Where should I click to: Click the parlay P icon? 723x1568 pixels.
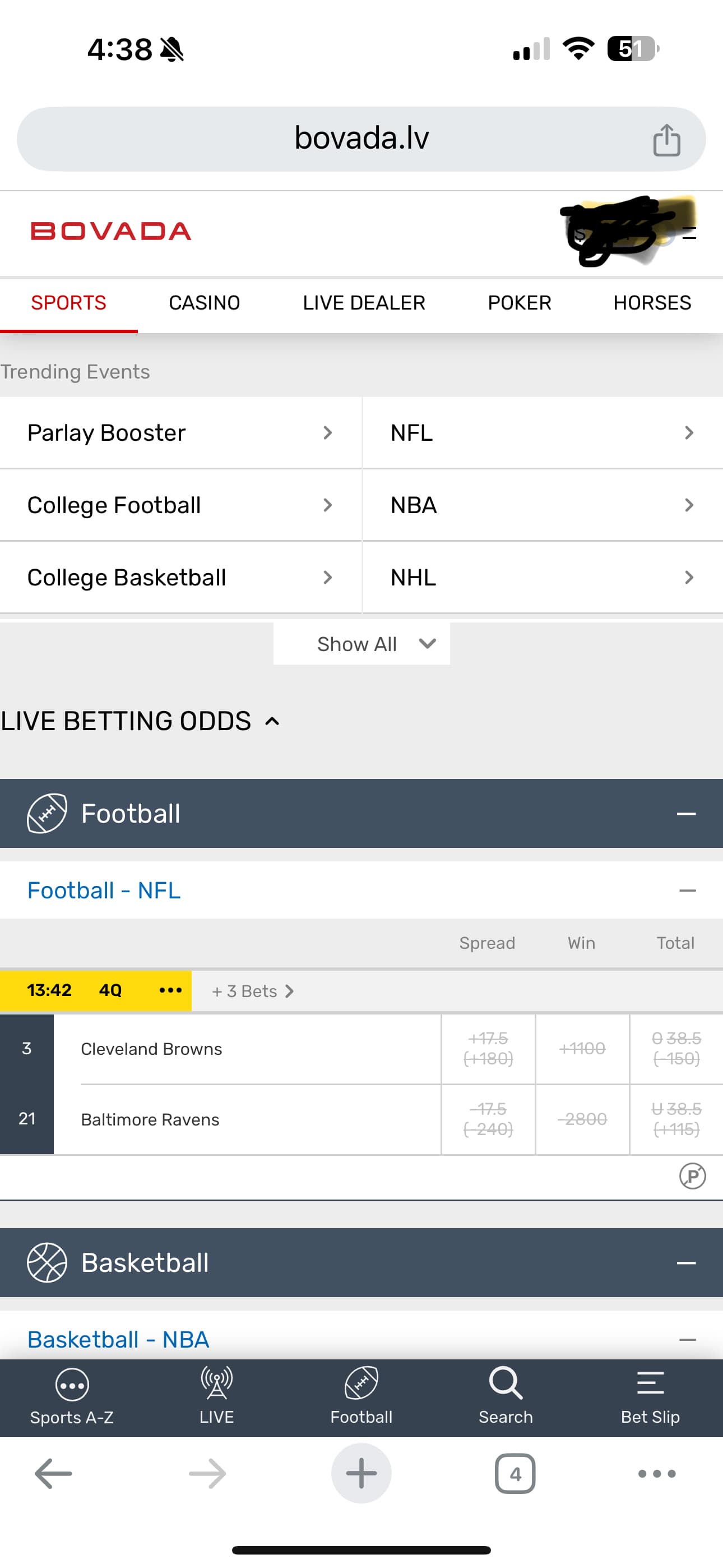coord(692,1176)
